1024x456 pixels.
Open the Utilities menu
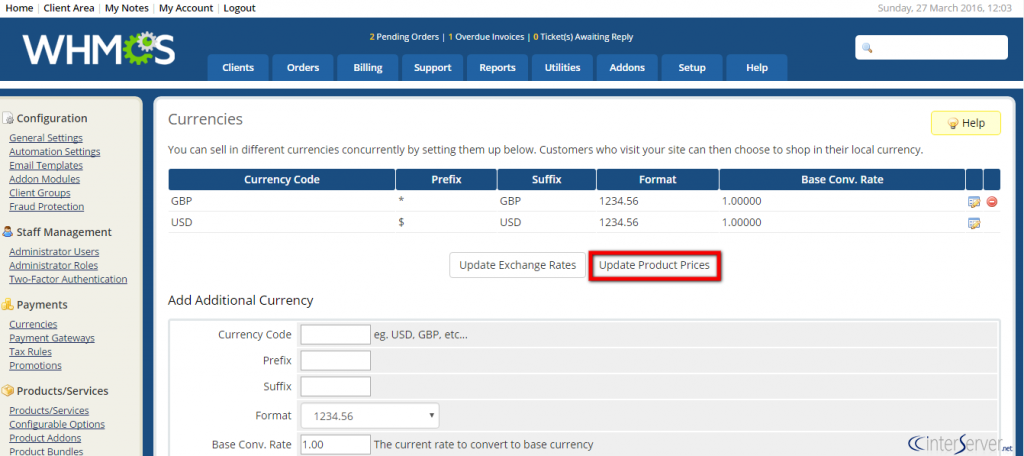tap(562, 68)
